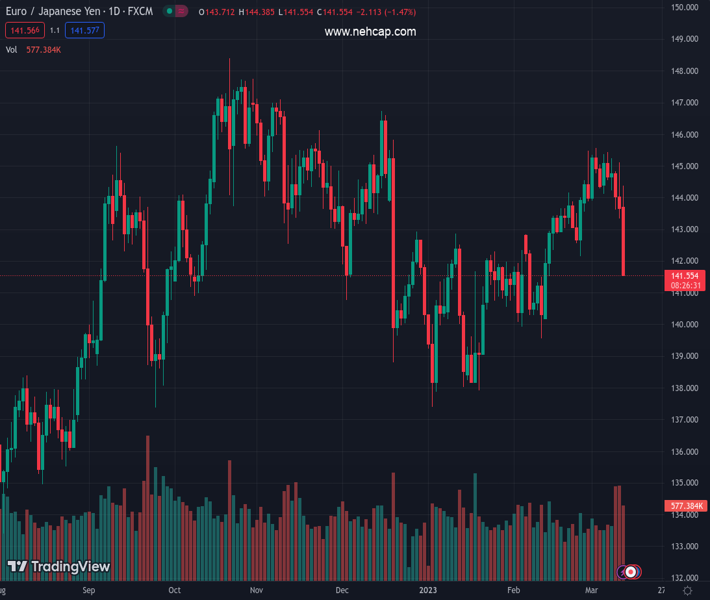Select the Vol indicator label

point(12,49)
